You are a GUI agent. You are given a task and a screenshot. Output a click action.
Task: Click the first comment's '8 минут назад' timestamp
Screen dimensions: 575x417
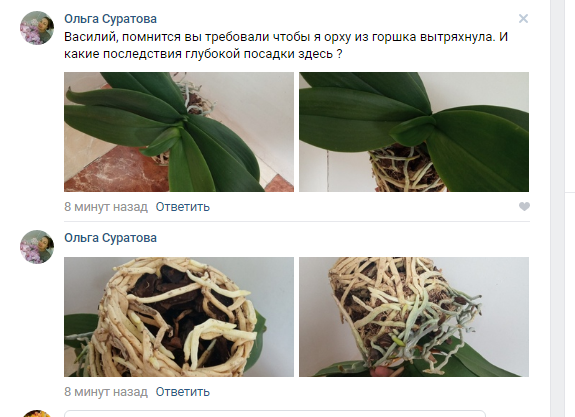(106, 207)
